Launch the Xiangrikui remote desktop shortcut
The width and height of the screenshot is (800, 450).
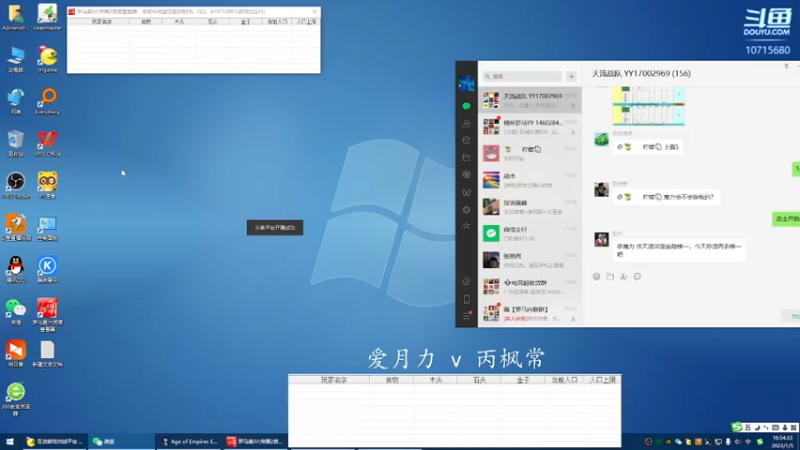pyautogui.click(x=15, y=354)
